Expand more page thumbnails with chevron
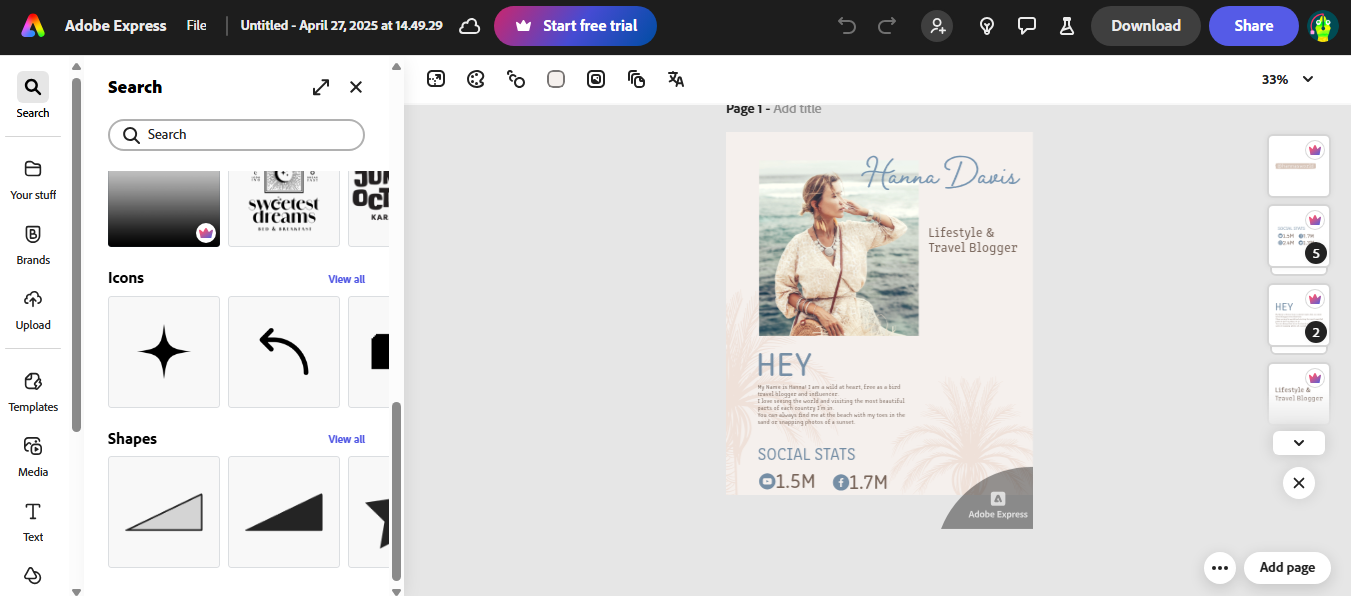This screenshot has width=1351, height=596. pos(1299,442)
